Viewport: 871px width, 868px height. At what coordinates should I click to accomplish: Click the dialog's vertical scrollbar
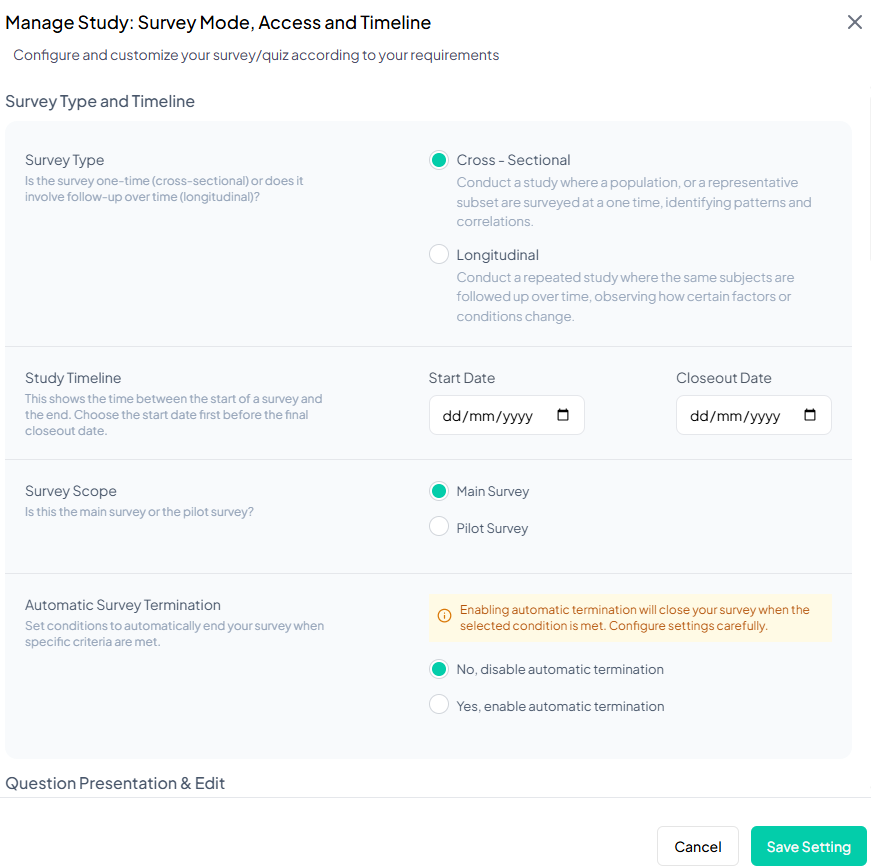[867, 180]
